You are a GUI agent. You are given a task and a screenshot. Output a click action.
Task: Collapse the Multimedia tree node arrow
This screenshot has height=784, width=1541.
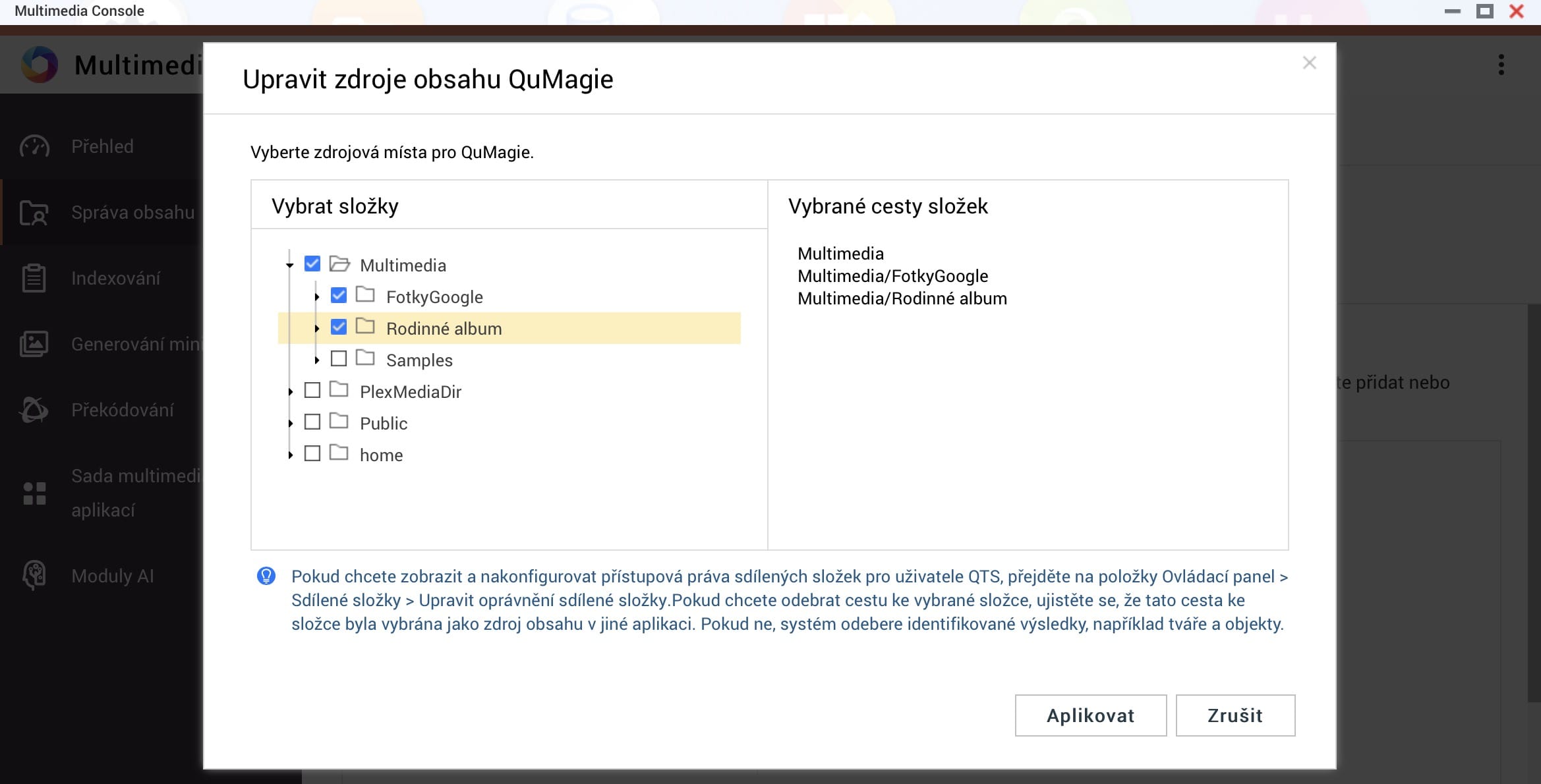point(290,265)
